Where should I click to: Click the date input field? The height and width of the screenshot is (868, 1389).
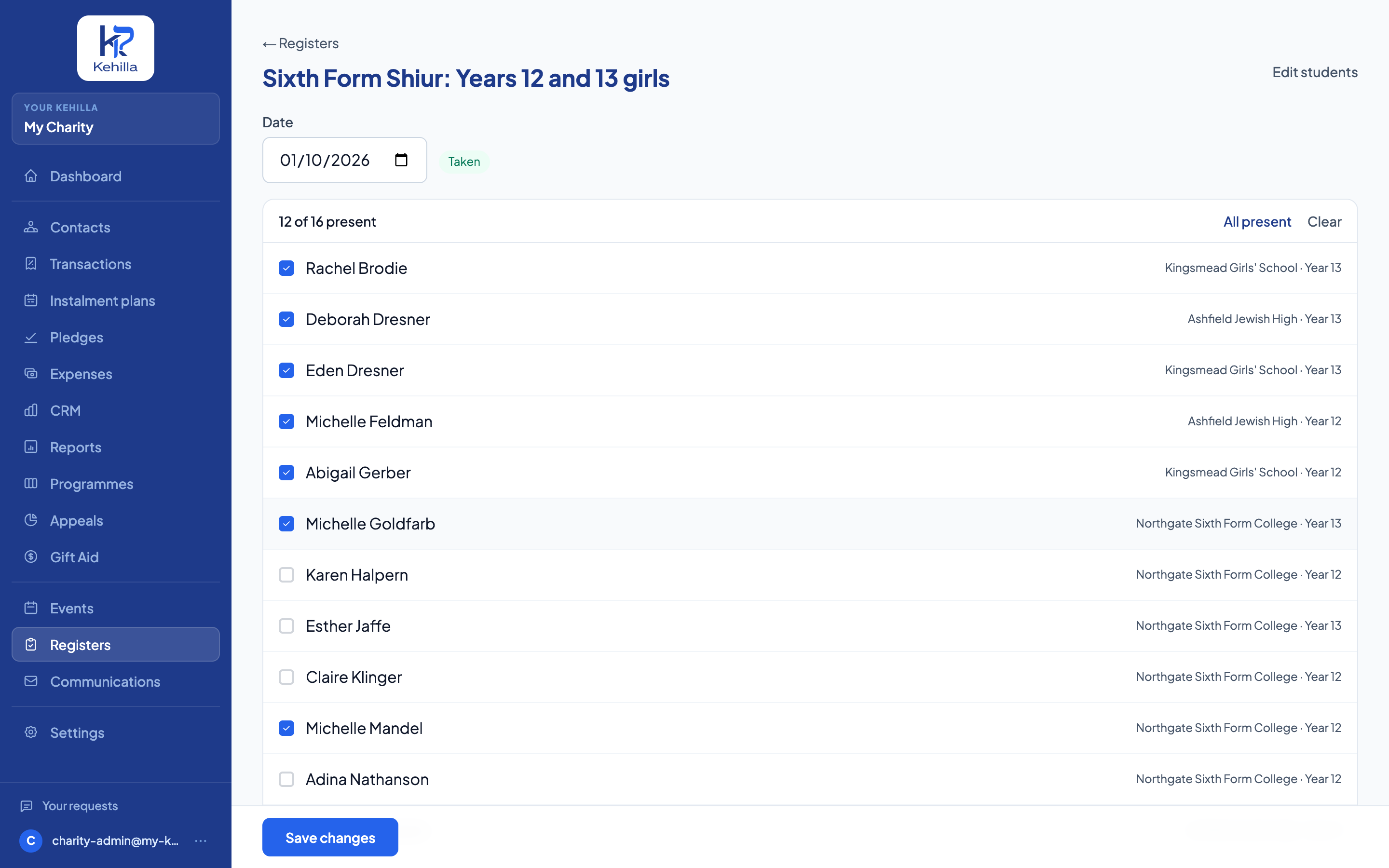tap(344, 160)
